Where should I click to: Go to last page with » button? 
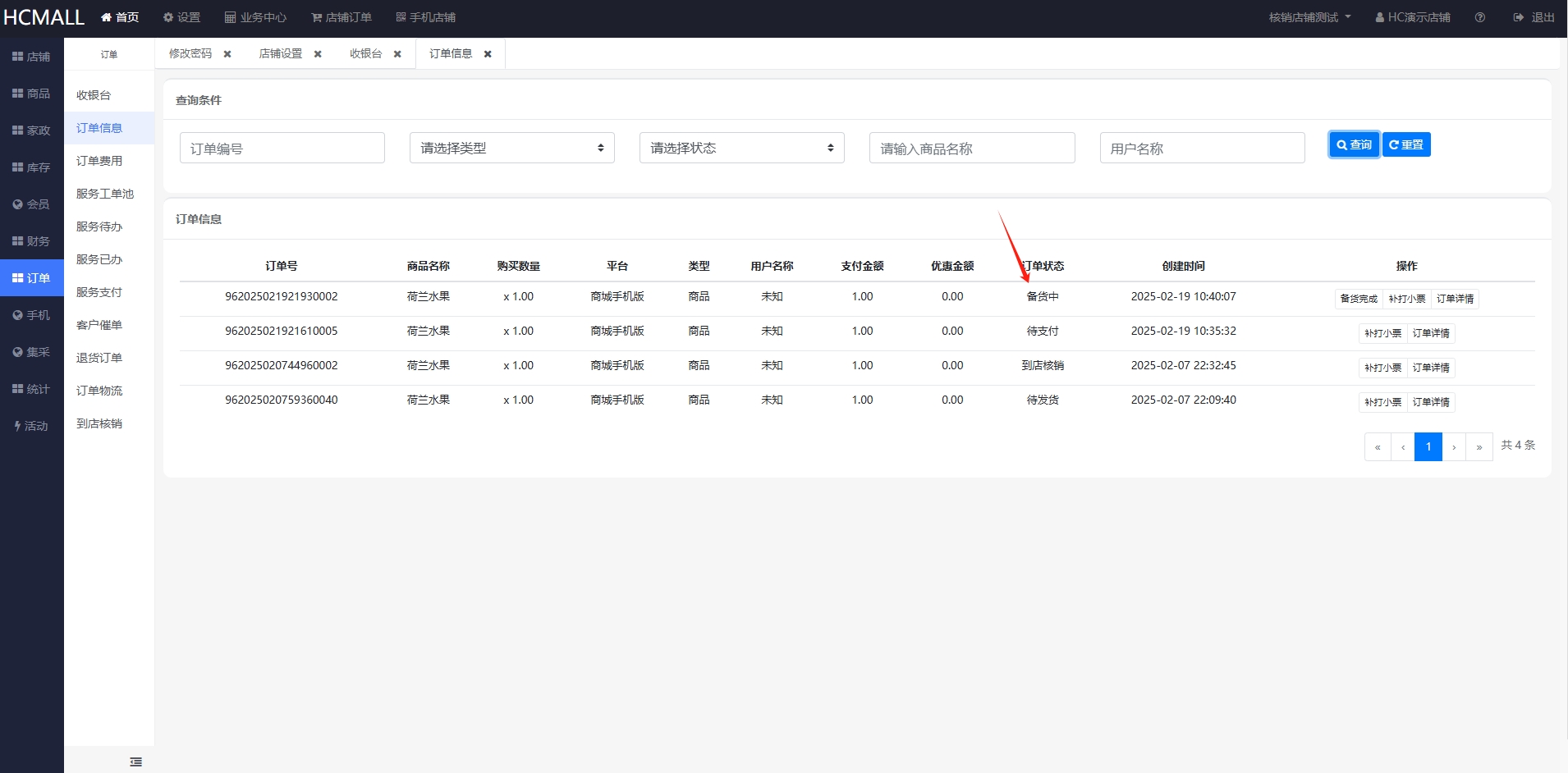(1479, 447)
